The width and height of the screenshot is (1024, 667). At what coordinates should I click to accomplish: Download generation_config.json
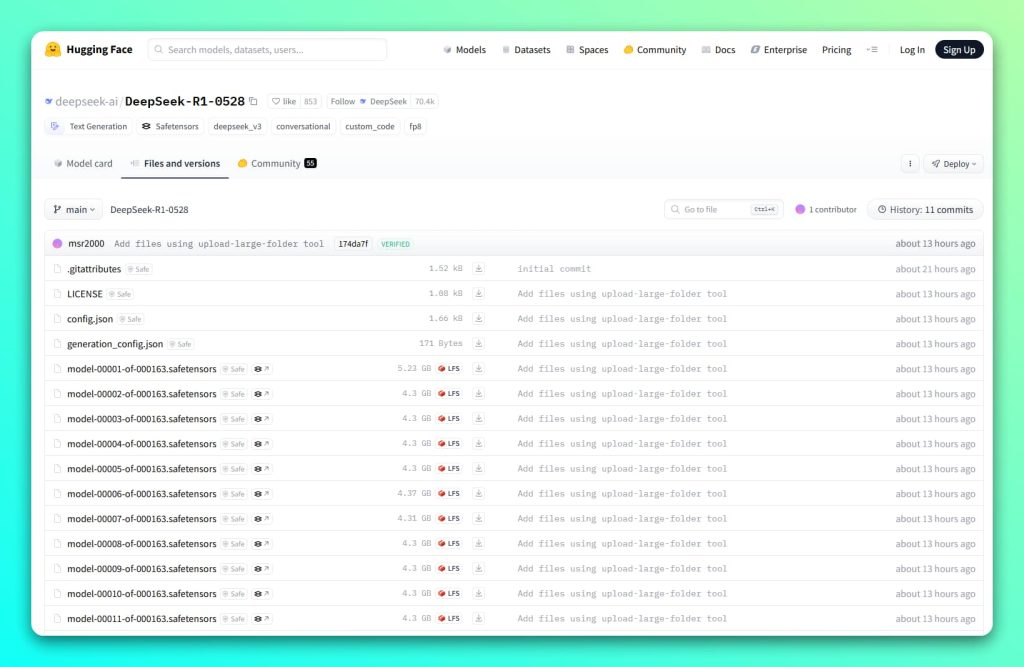479,344
